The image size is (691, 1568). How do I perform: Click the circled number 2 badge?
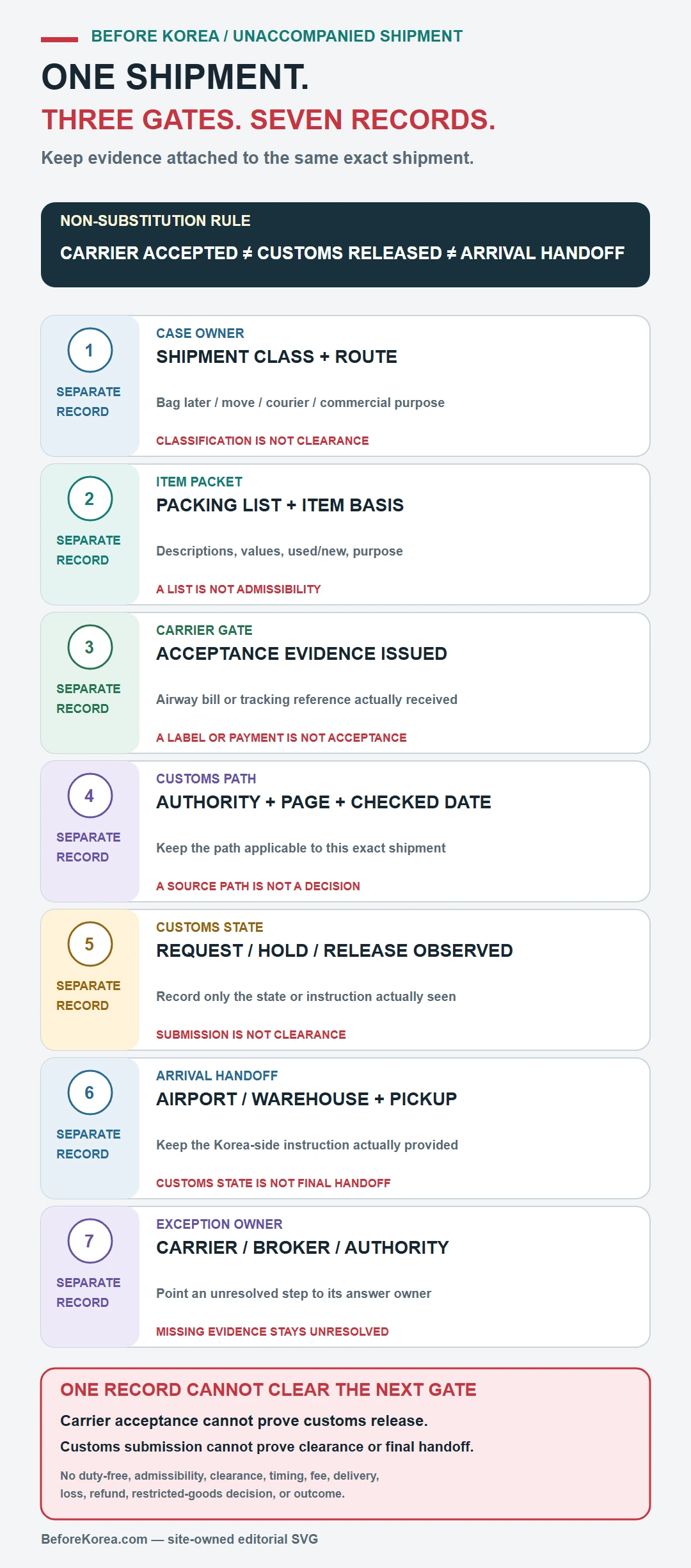point(90,499)
